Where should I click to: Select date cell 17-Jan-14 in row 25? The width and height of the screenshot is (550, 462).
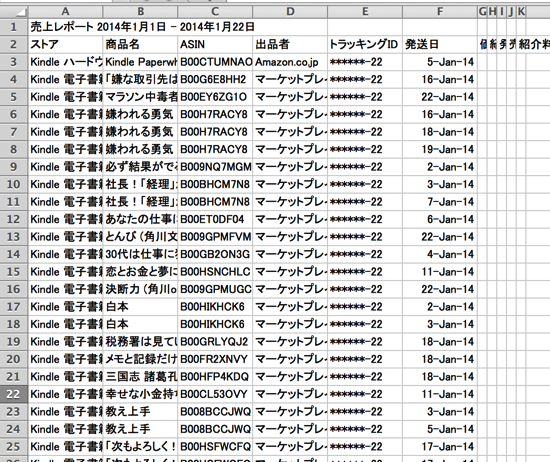pos(440,447)
